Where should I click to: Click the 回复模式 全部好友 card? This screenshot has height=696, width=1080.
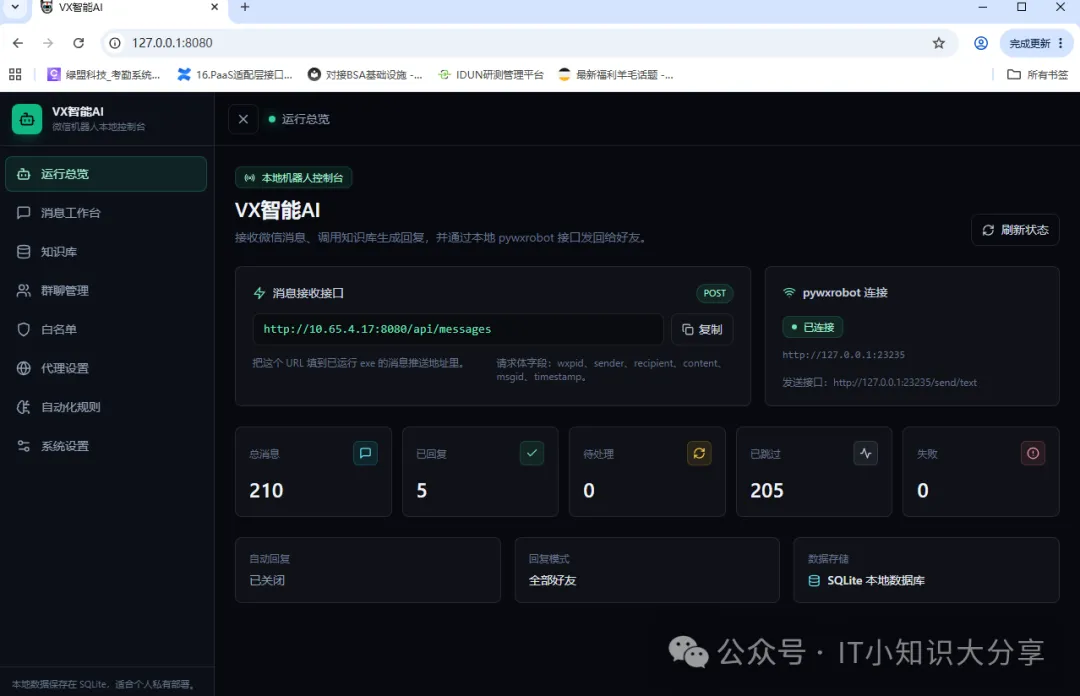647,570
